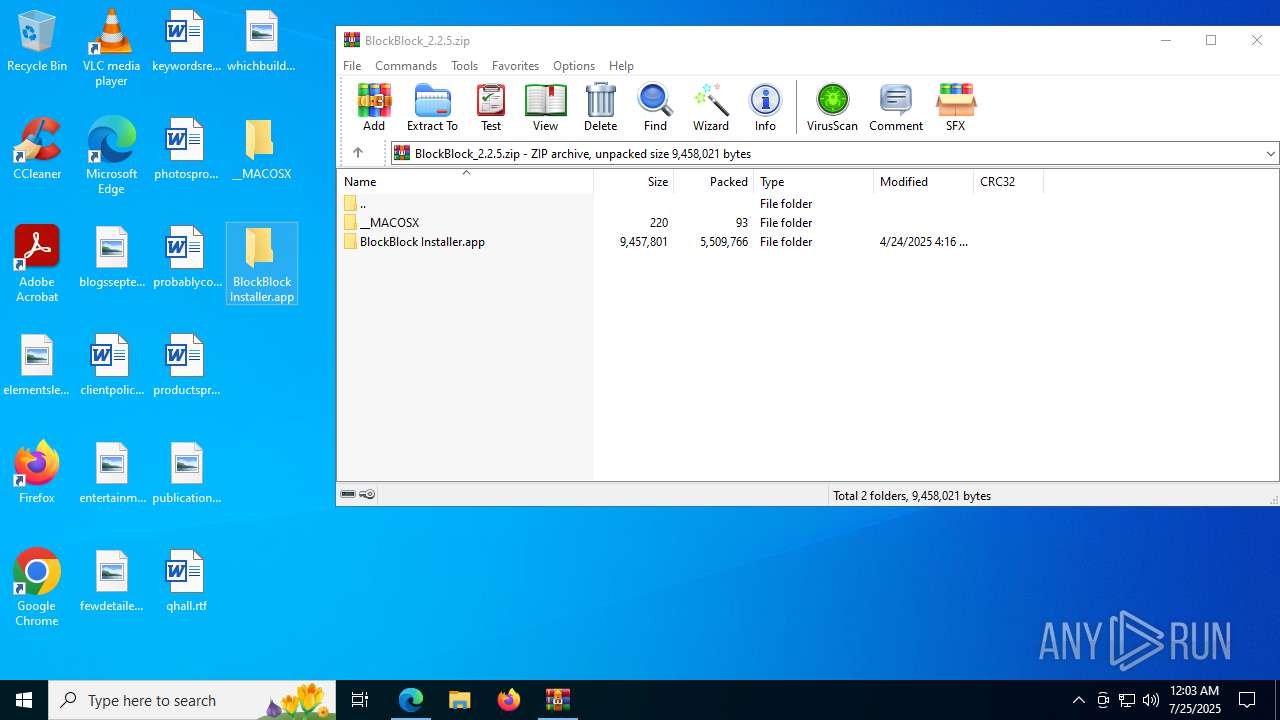
Task: Open the File menu
Action: point(352,65)
